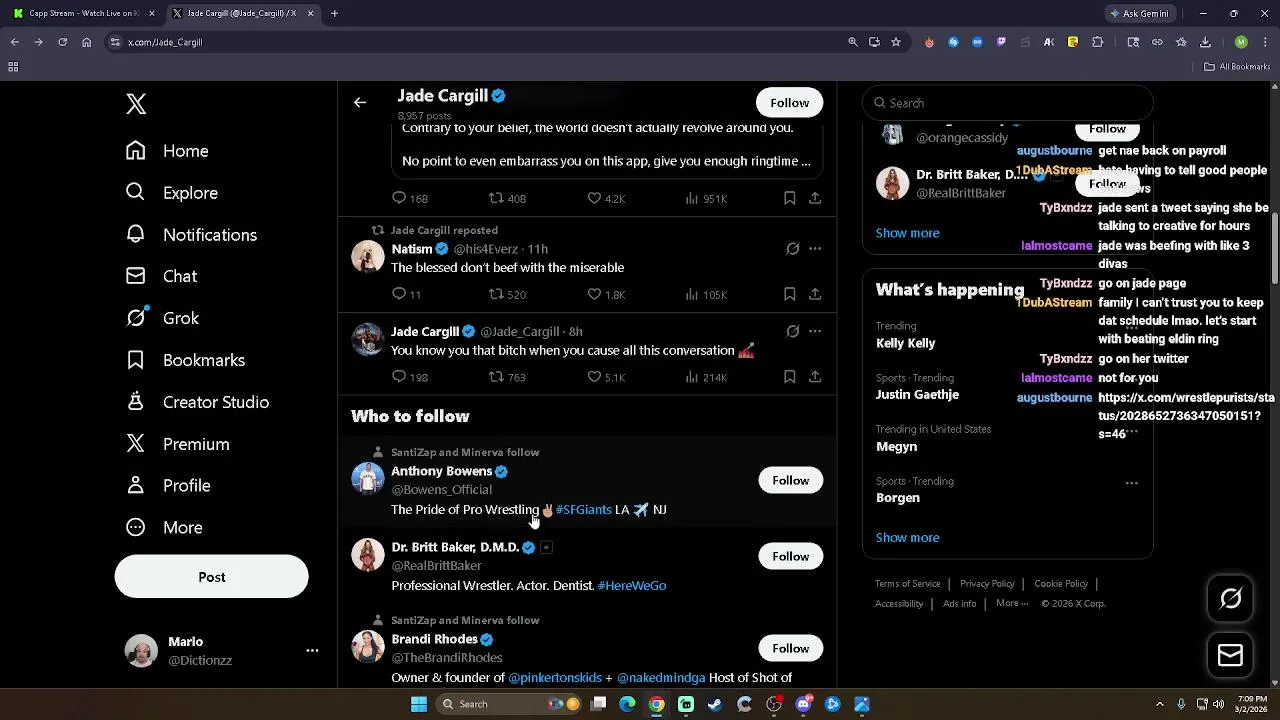The width and height of the screenshot is (1280, 720).
Task: Open three-dot menu on Natism post
Action: [x=815, y=249]
